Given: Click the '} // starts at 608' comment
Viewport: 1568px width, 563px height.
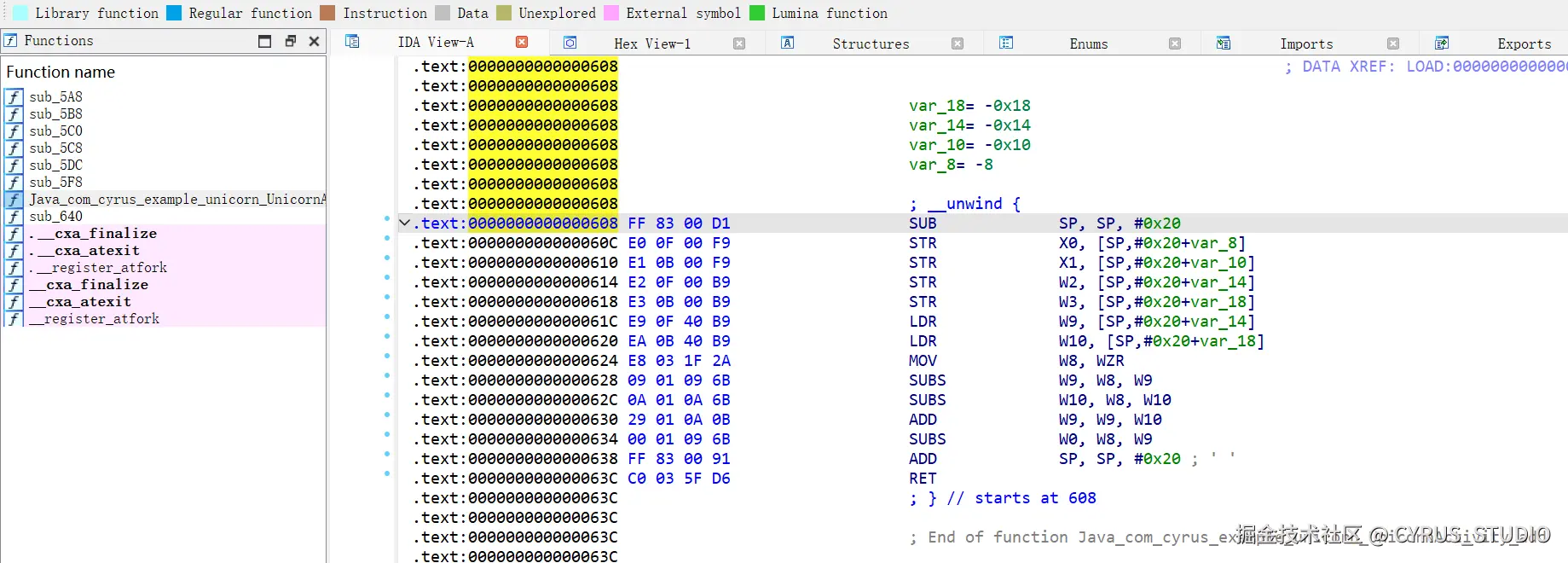Looking at the screenshot, I should tap(1003, 498).
